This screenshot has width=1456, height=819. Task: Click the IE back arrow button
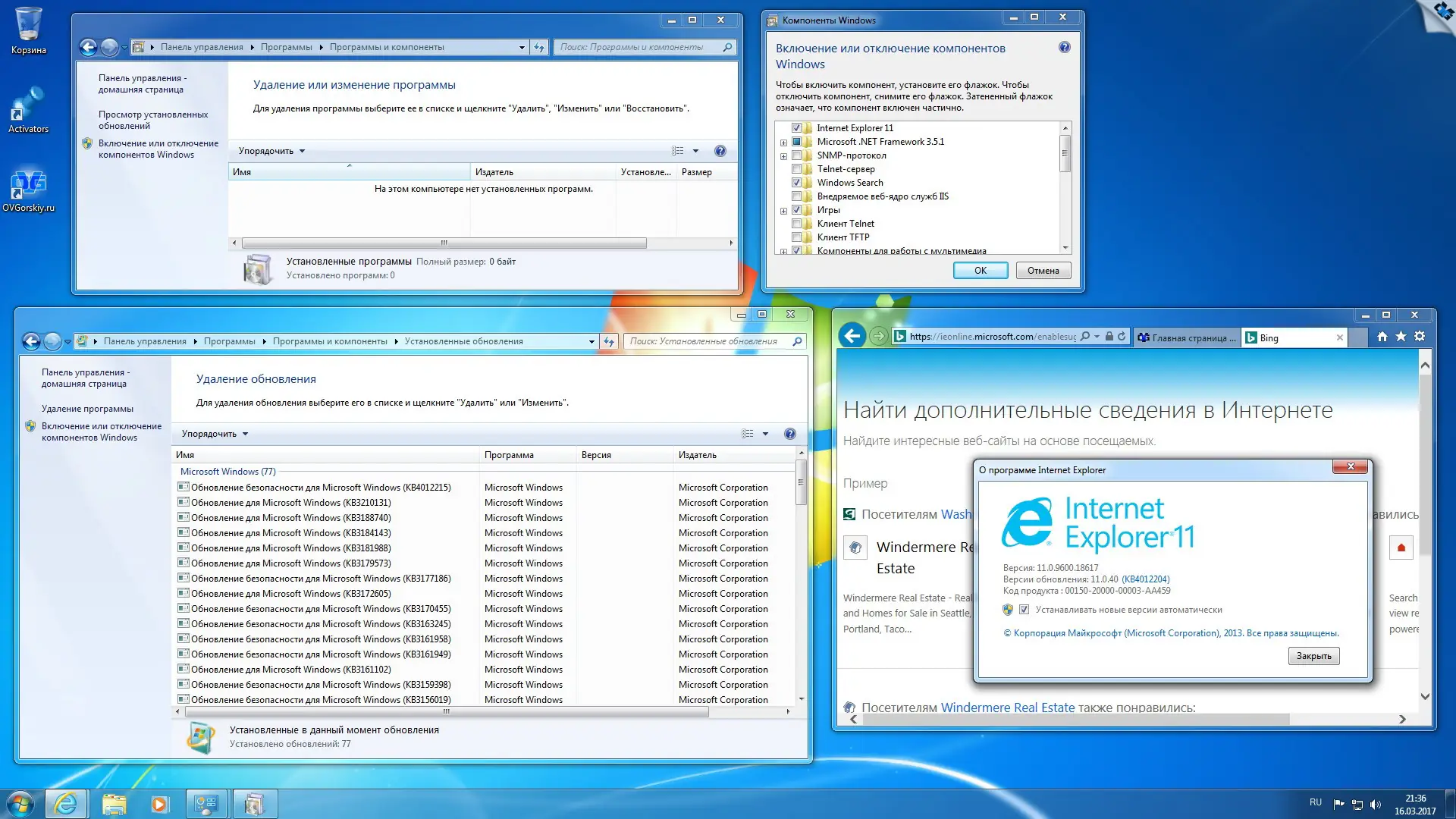852,336
